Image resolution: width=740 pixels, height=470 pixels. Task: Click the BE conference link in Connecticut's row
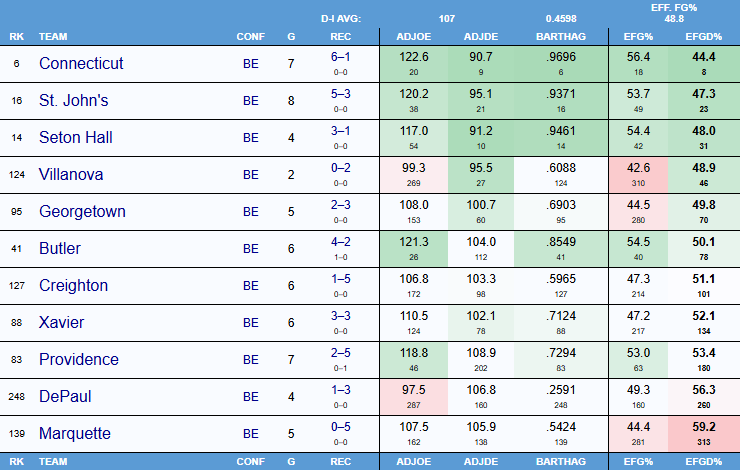pos(251,64)
